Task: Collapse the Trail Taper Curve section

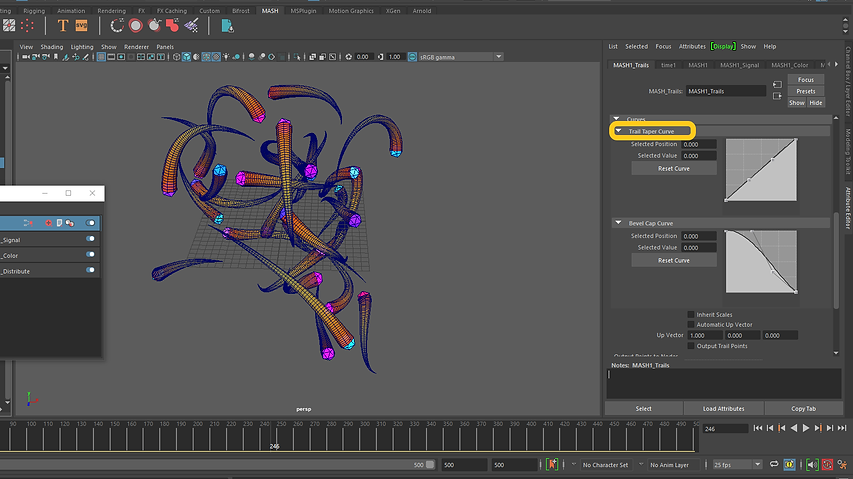Action: (x=619, y=131)
